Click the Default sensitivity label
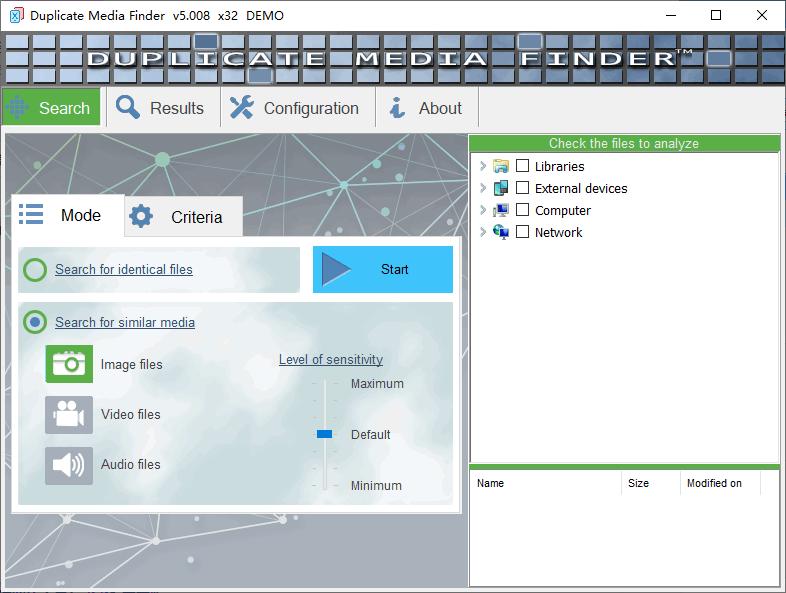 coord(370,435)
